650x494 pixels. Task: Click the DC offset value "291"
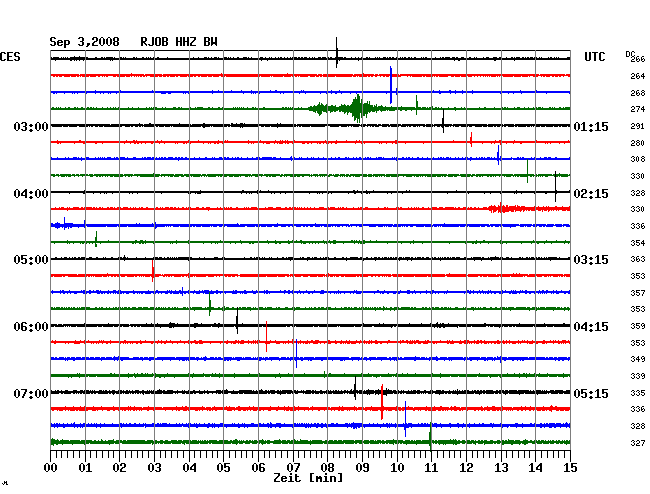[638, 126]
